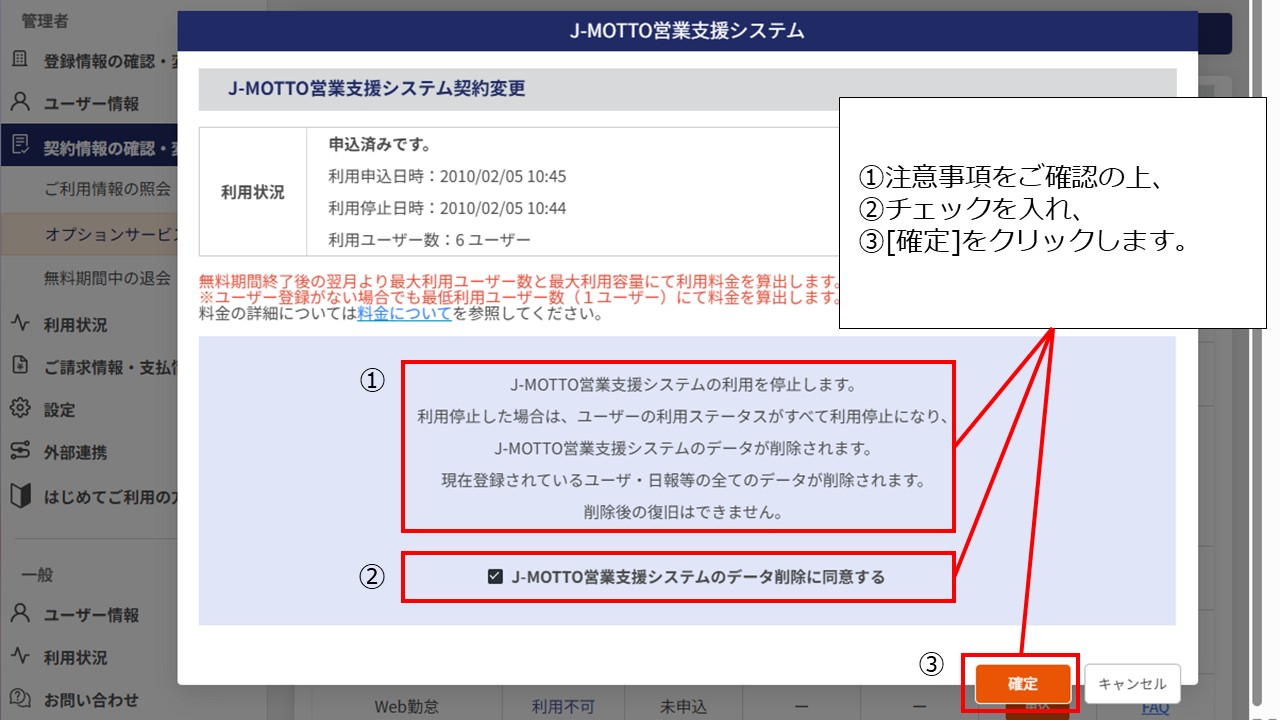Click 利用不可 in the Web勤怠 row
Image resolution: width=1280 pixels, height=720 pixels.
563,707
